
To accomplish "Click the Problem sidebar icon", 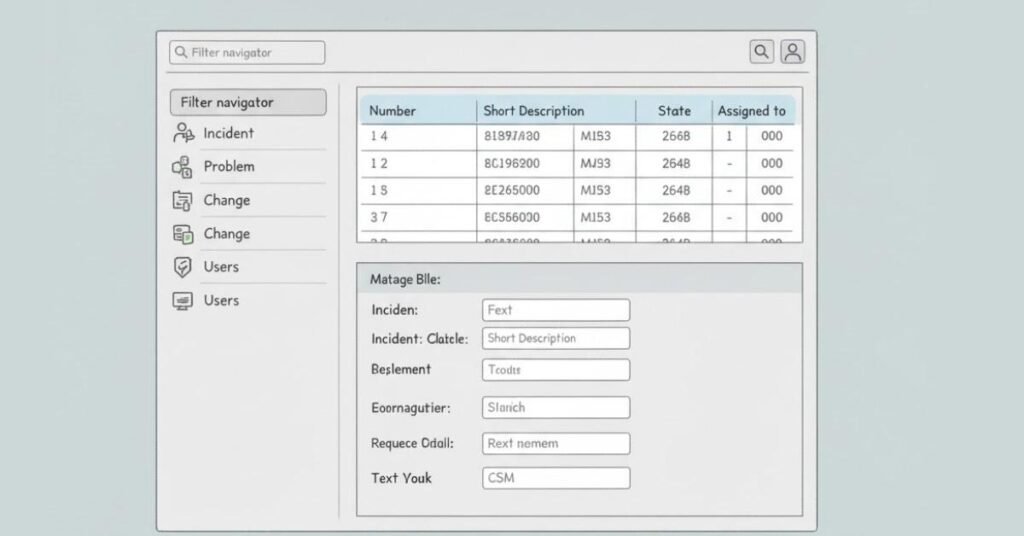I will (x=182, y=166).
